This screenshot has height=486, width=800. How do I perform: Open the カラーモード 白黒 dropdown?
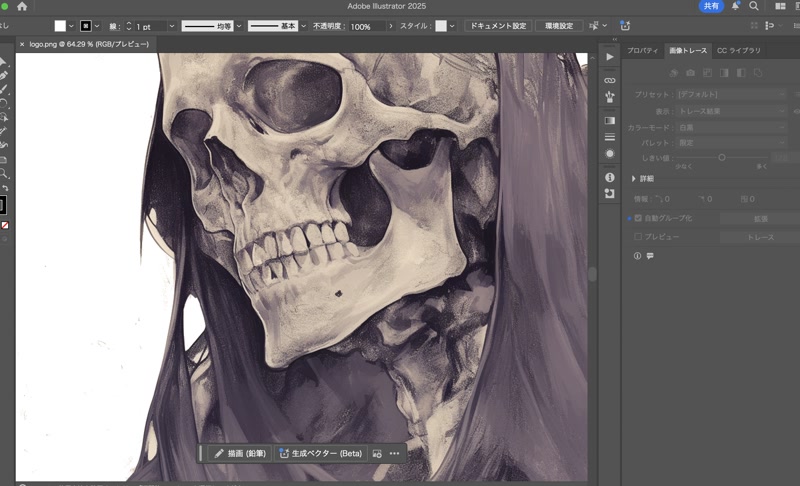pyautogui.click(x=731, y=127)
